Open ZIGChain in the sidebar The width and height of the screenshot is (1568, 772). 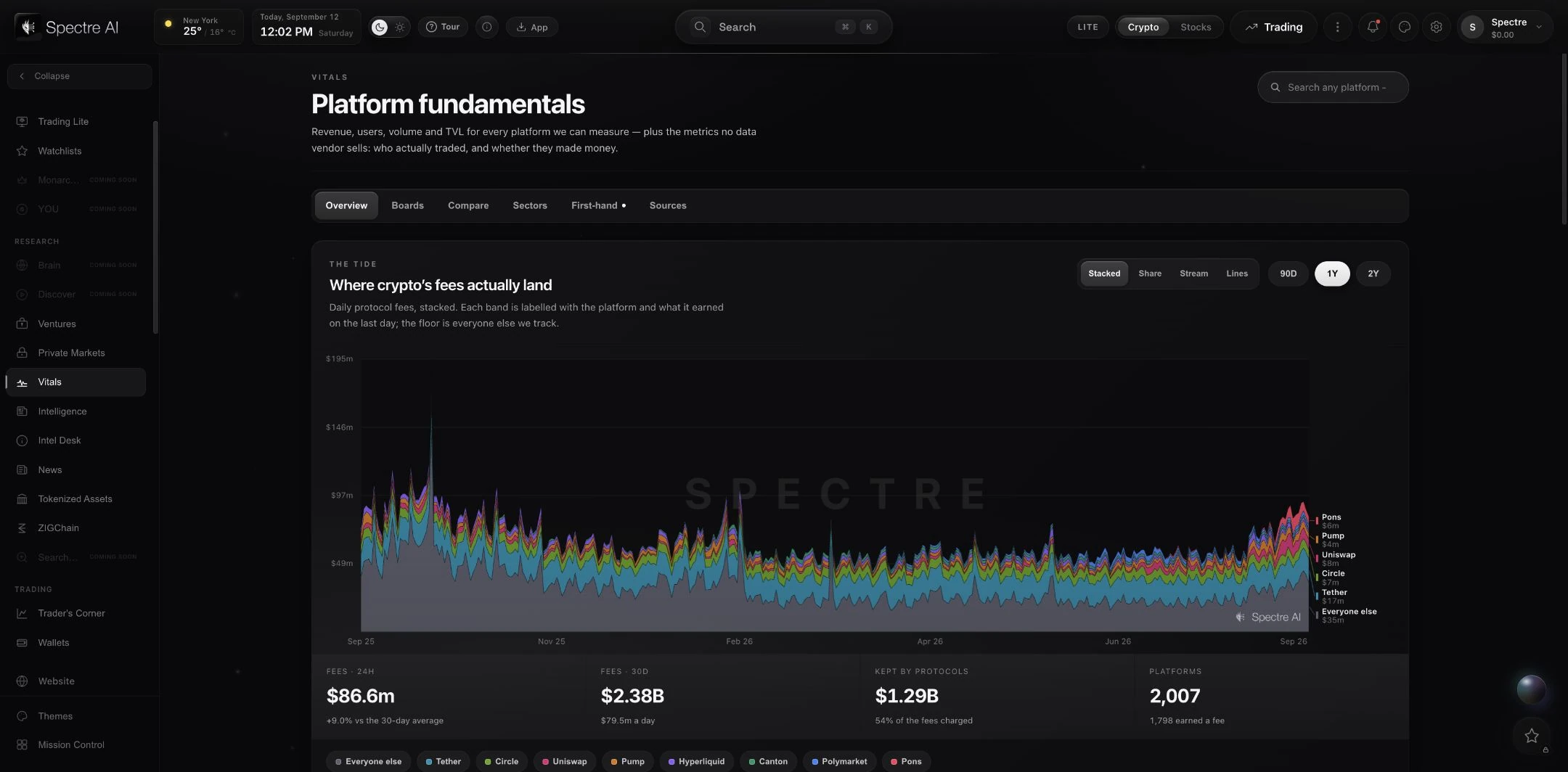[x=76, y=528]
